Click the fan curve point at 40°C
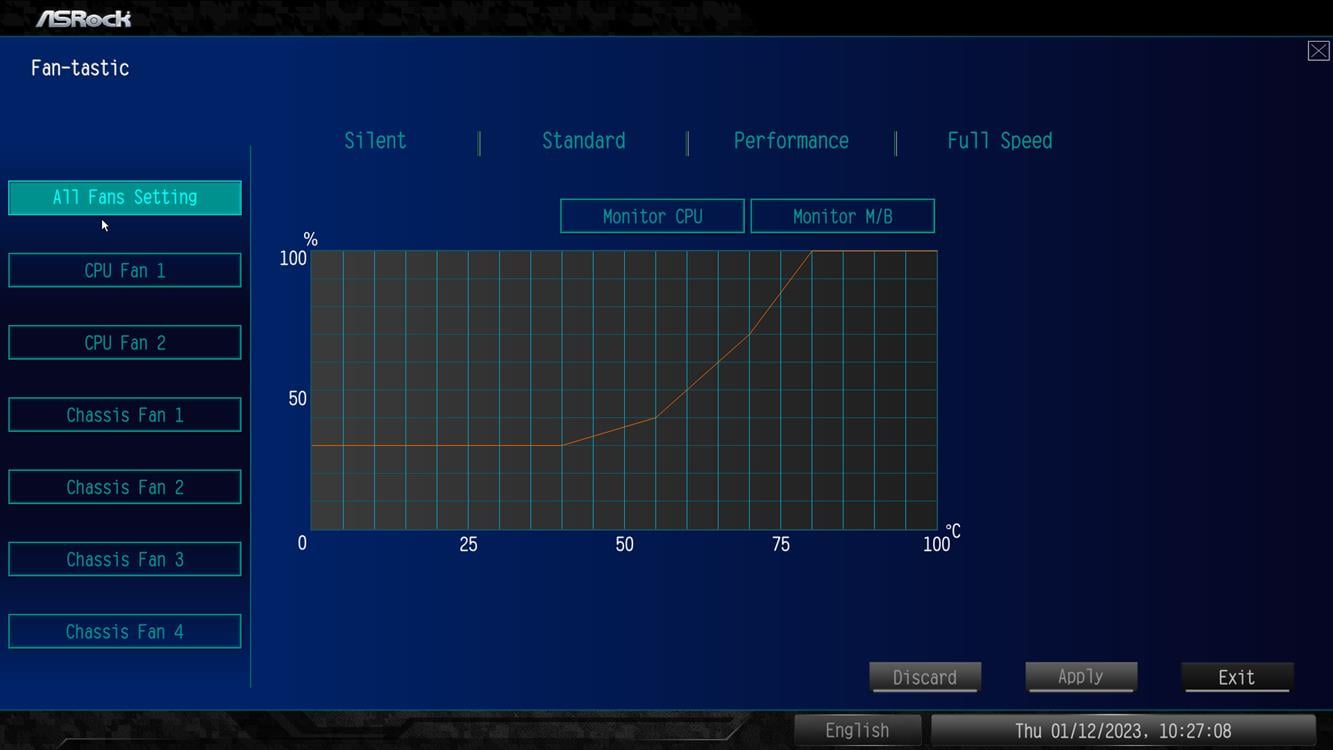 [x=562, y=445]
